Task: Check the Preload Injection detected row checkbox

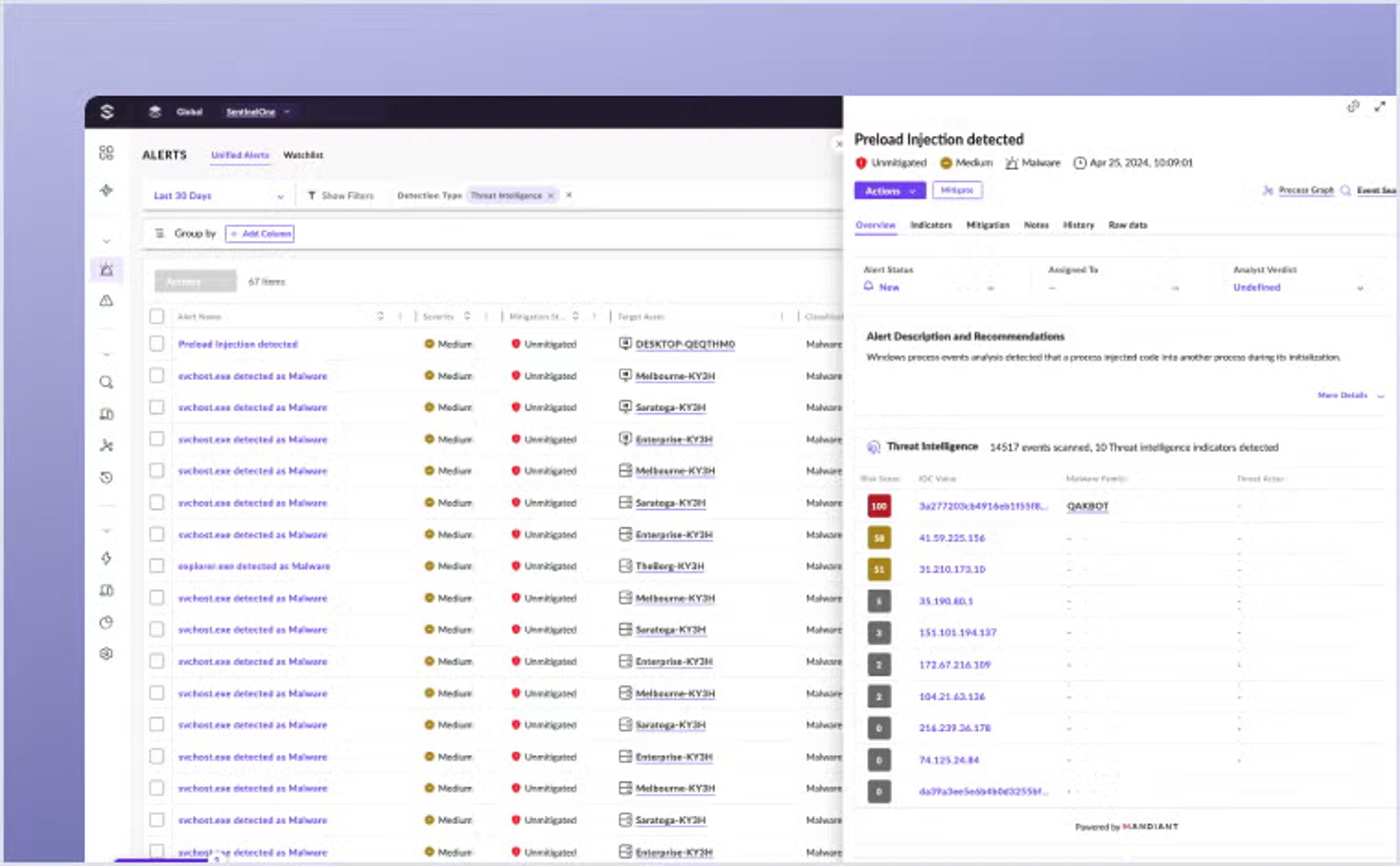Action: [156, 344]
